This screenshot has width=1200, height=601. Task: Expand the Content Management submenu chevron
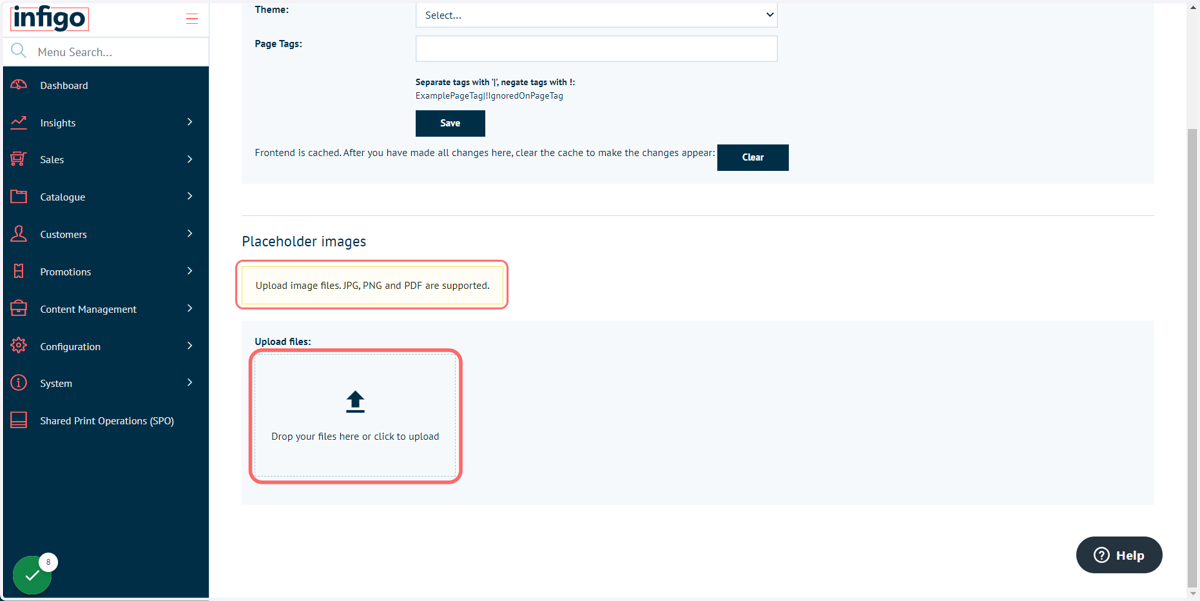189,309
